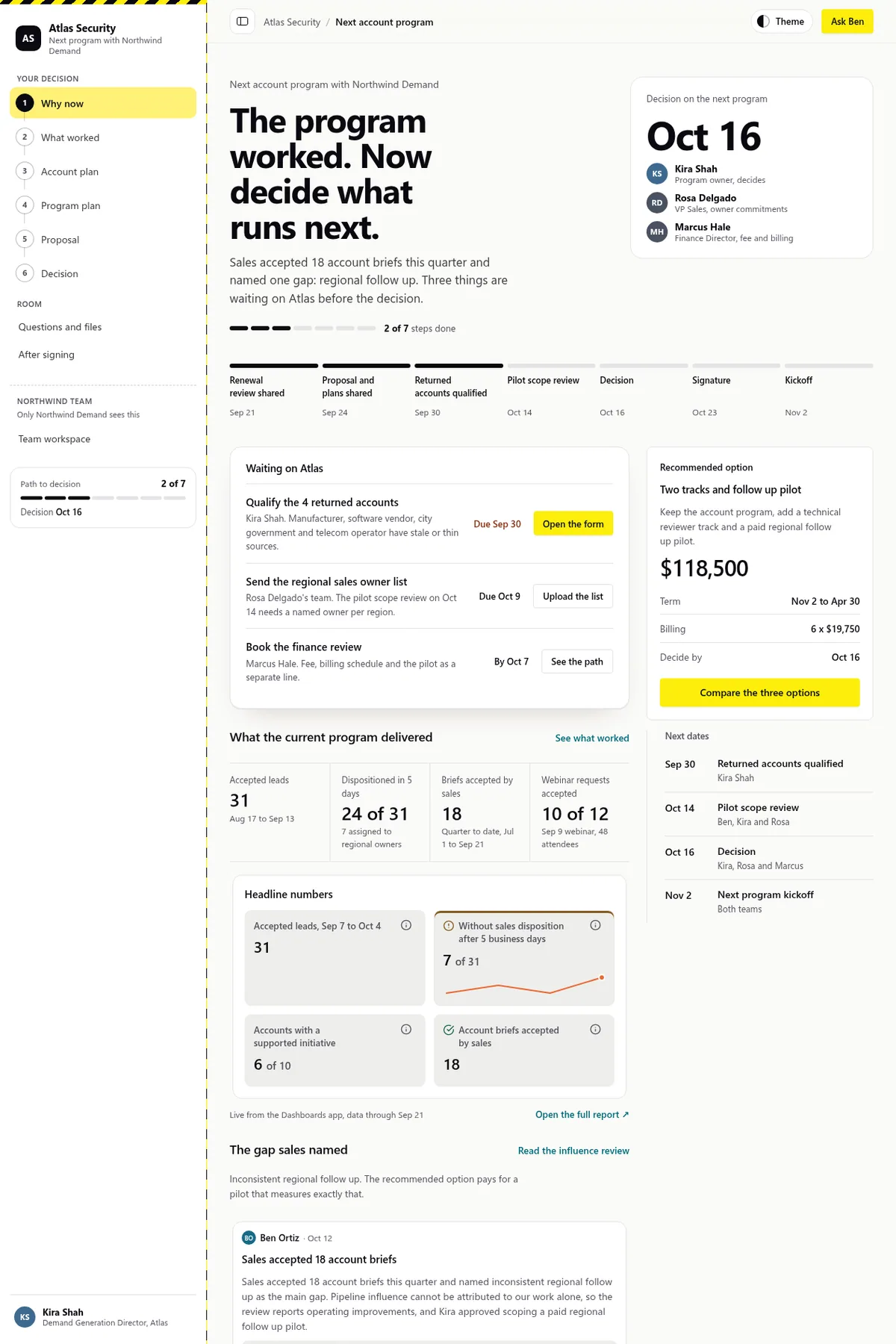The width and height of the screenshot is (896, 1344).
Task: Go to step 4 Program plan
Action: pos(103,205)
